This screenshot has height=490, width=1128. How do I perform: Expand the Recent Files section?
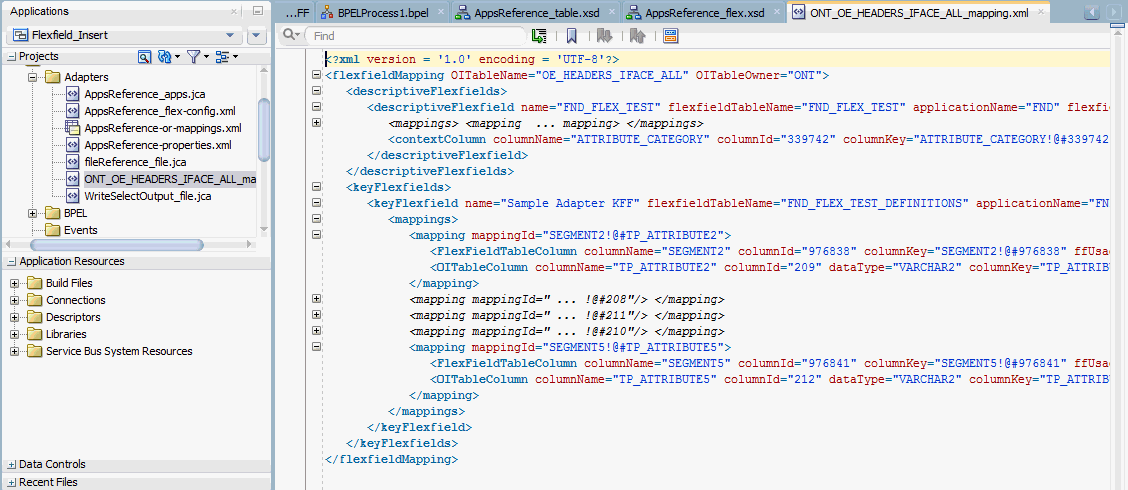point(12,482)
